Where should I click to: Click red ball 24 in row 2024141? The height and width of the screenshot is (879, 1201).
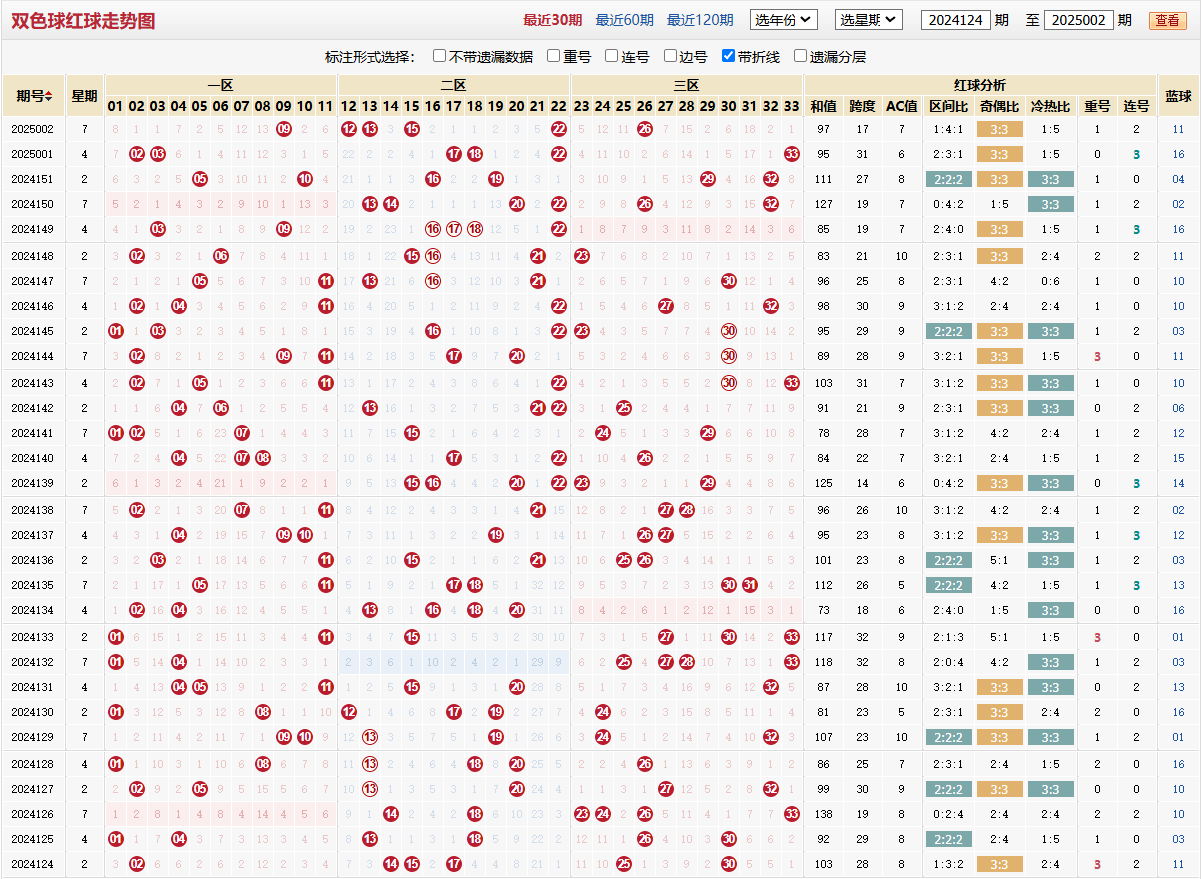(603, 433)
